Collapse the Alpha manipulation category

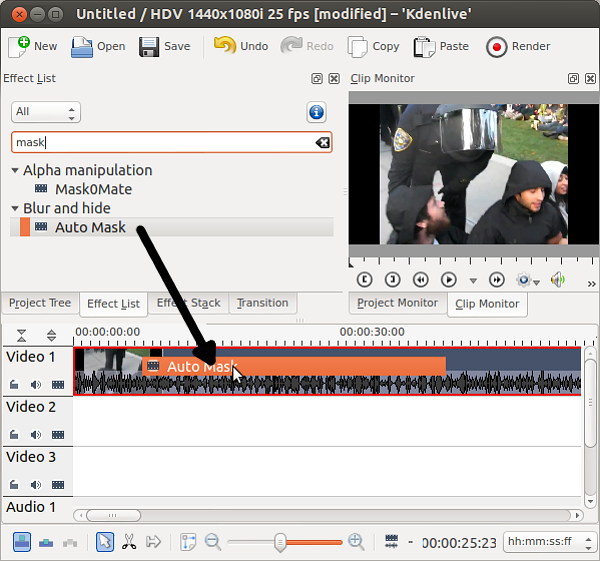point(15,170)
